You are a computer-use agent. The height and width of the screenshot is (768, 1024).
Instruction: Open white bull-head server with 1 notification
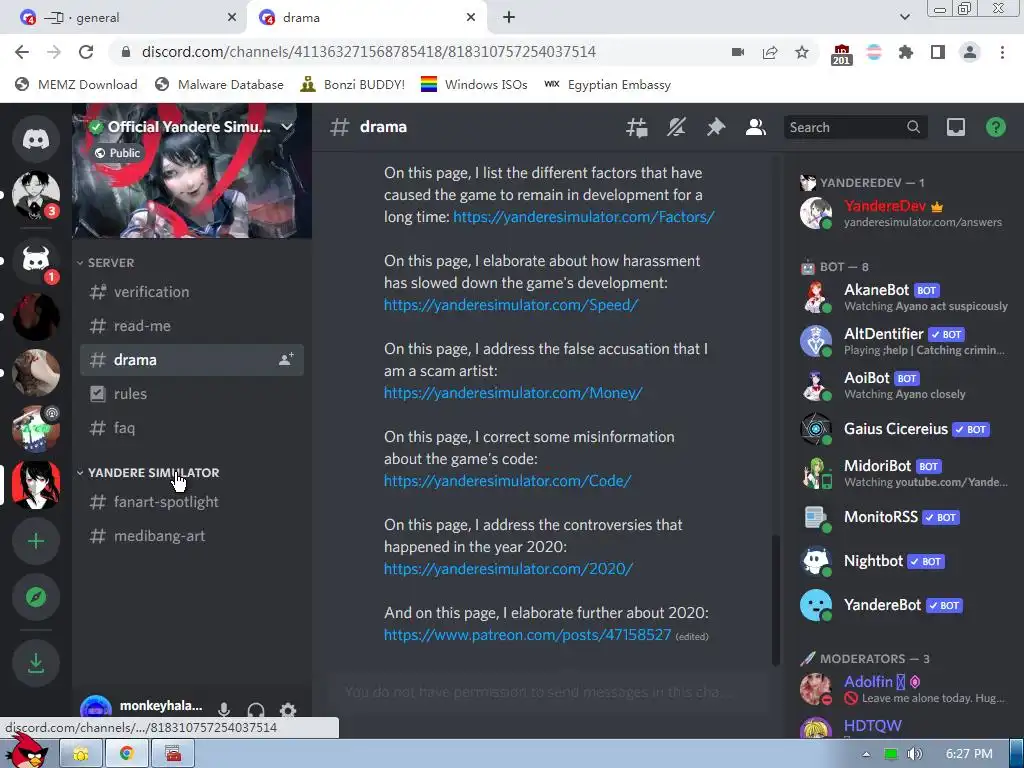pyautogui.click(x=36, y=261)
